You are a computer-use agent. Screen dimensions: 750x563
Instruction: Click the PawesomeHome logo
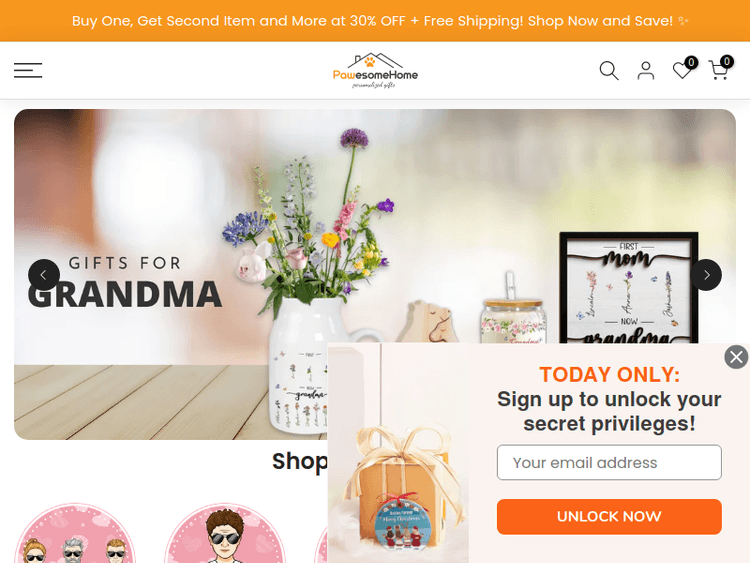tap(375, 71)
